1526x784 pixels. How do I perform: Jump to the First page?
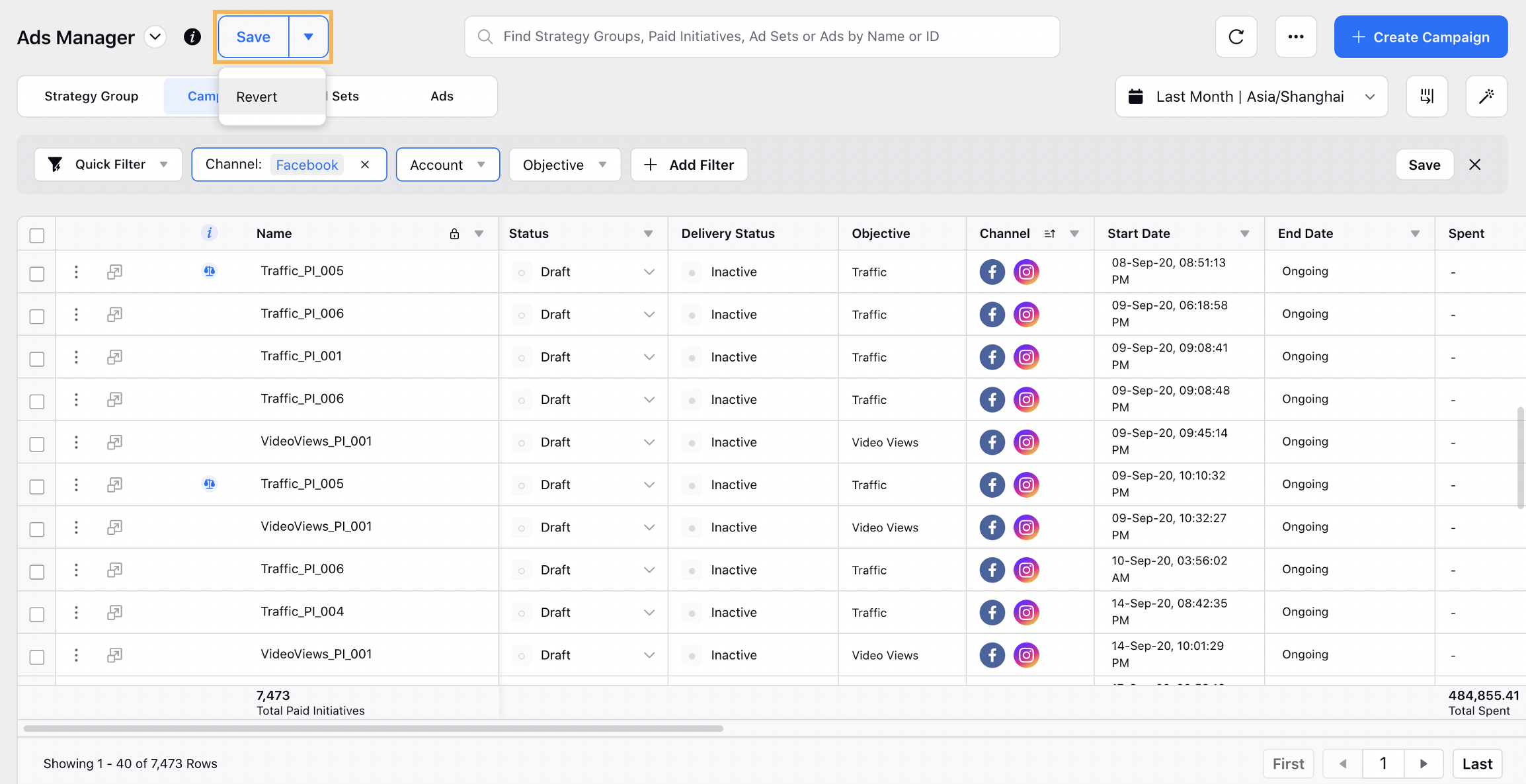coord(1288,764)
